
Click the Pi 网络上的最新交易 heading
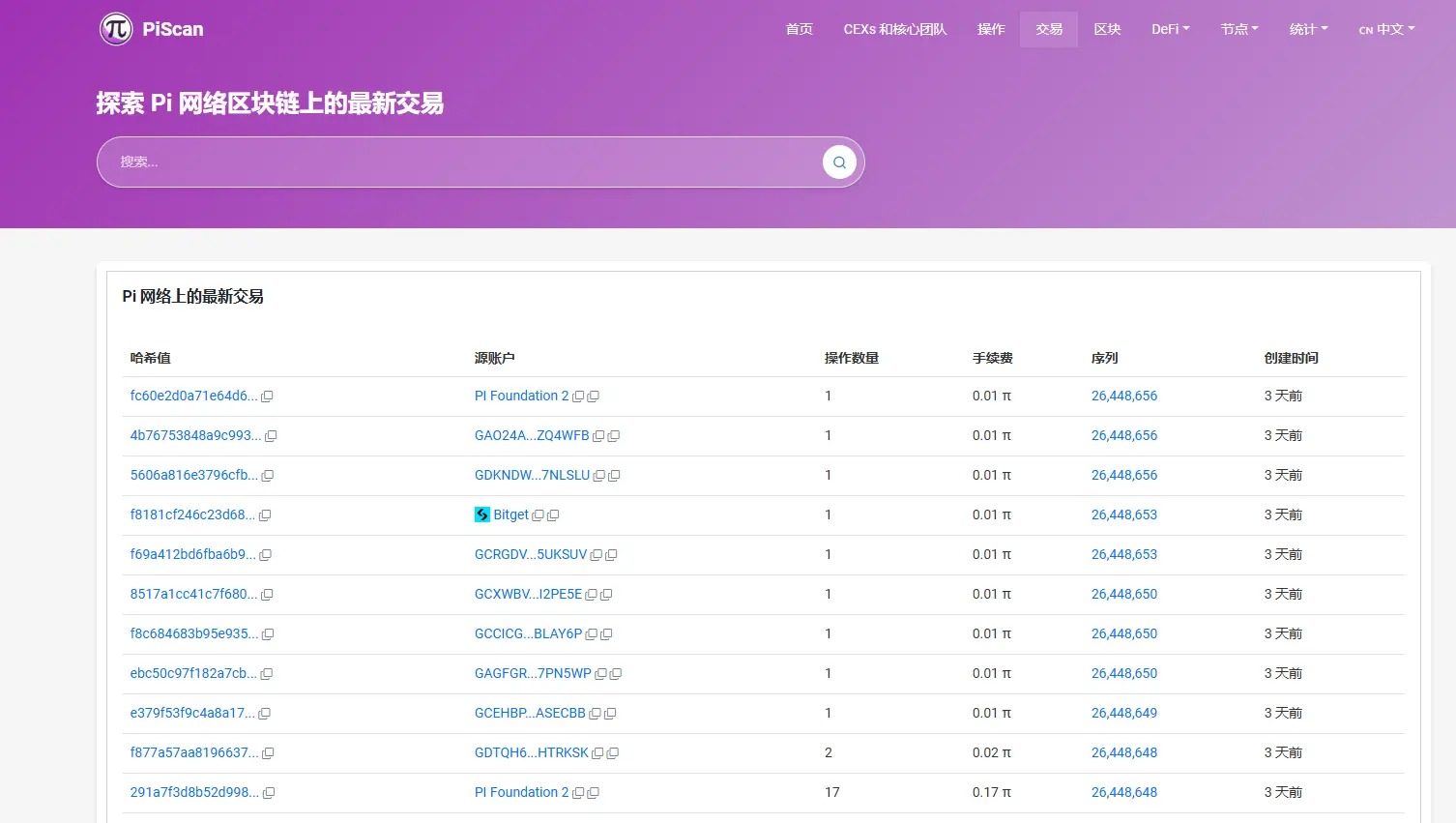point(193,296)
